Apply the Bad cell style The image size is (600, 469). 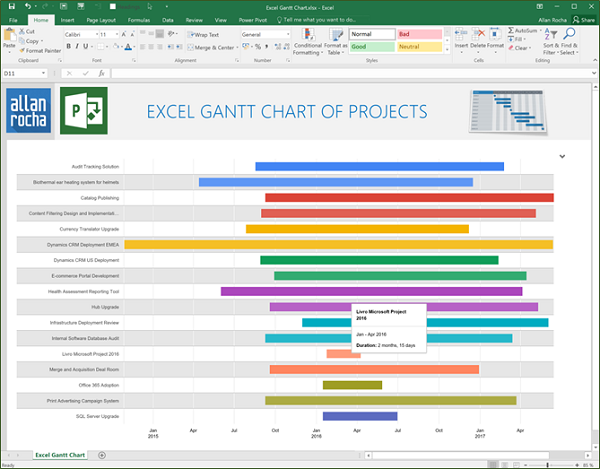(x=419, y=34)
